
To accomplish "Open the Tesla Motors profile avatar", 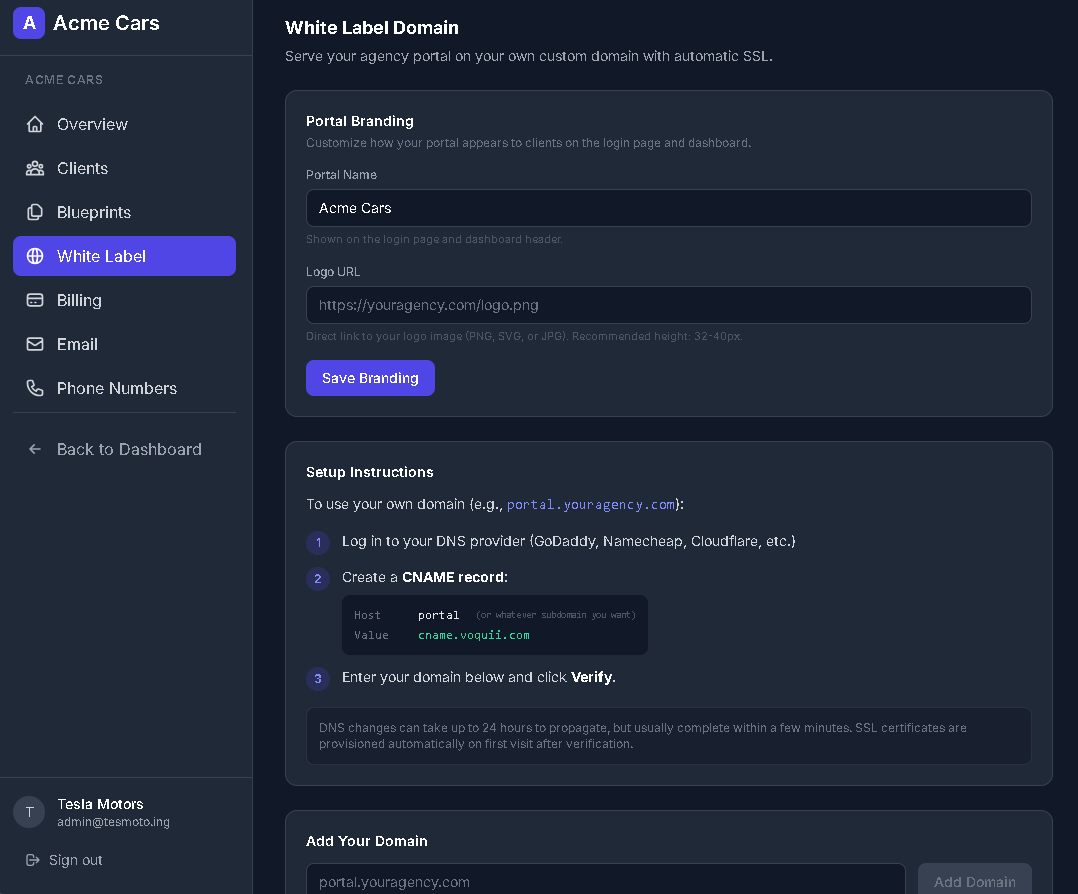I will (29, 812).
